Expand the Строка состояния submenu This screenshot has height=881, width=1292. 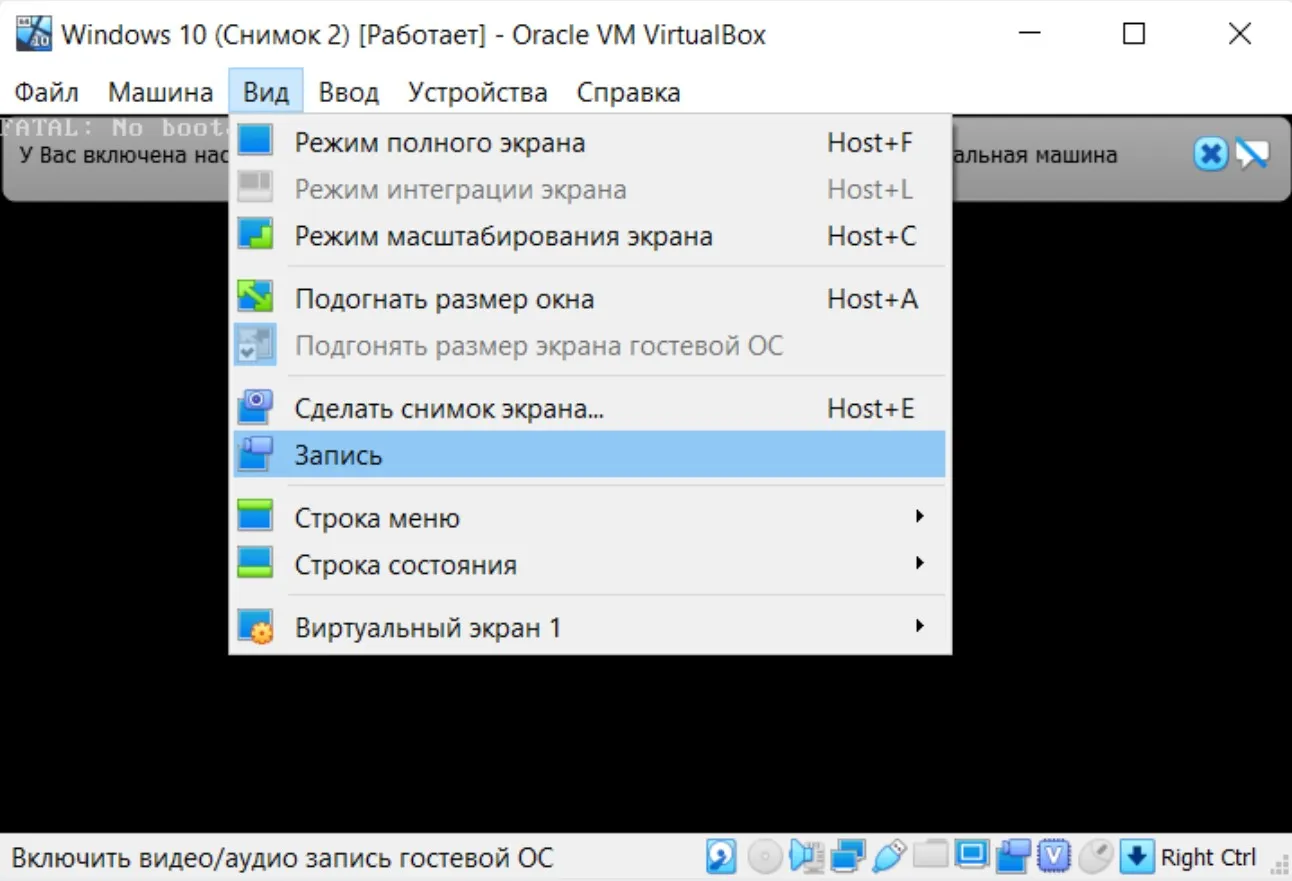coord(588,565)
